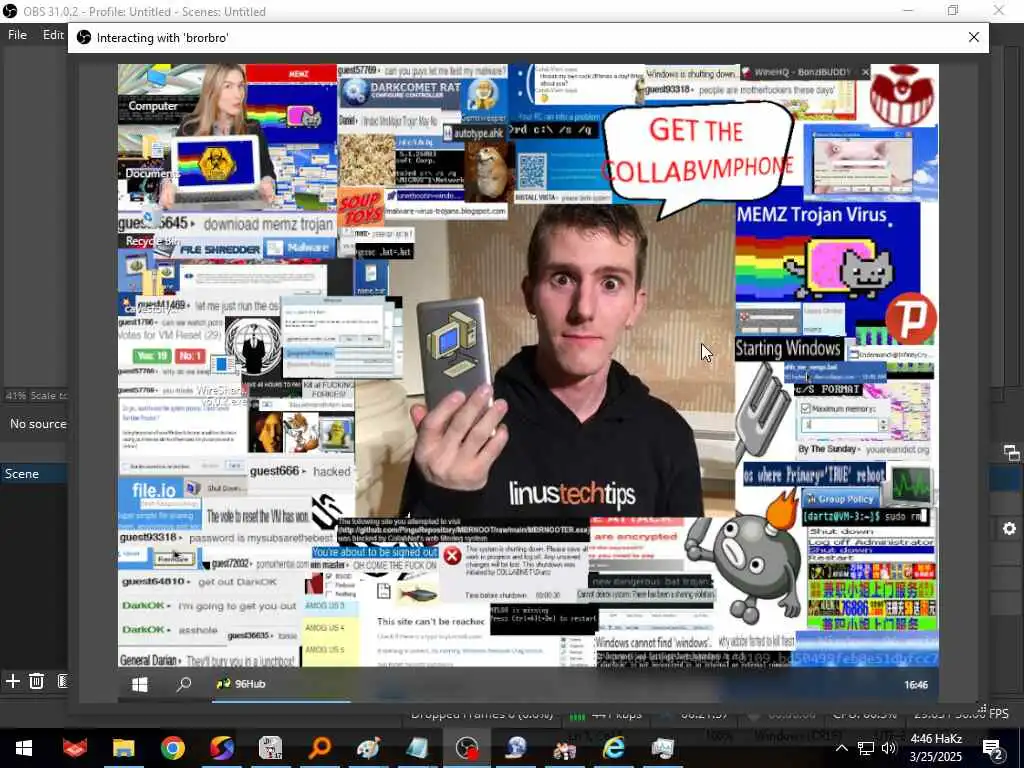Image resolution: width=1024 pixels, height=768 pixels.
Task: Open the paint palette app on taskbar
Action: pyautogui.click(x=369, y=748)
